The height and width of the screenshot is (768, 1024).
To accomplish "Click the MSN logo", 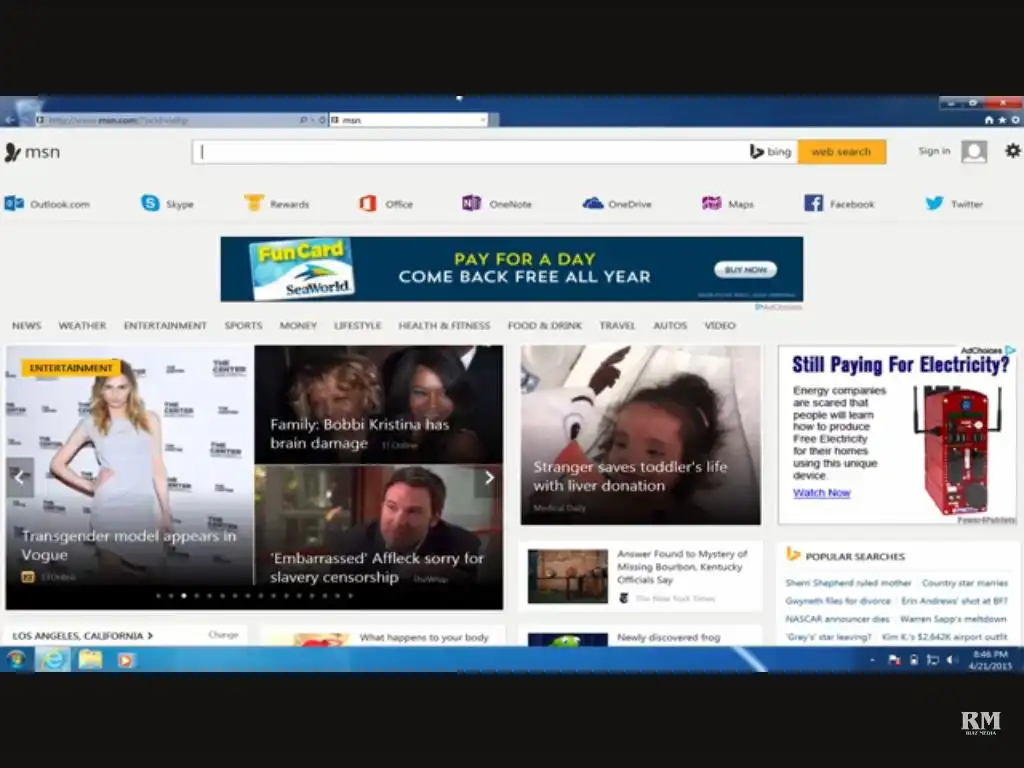I will coord(33,152).
